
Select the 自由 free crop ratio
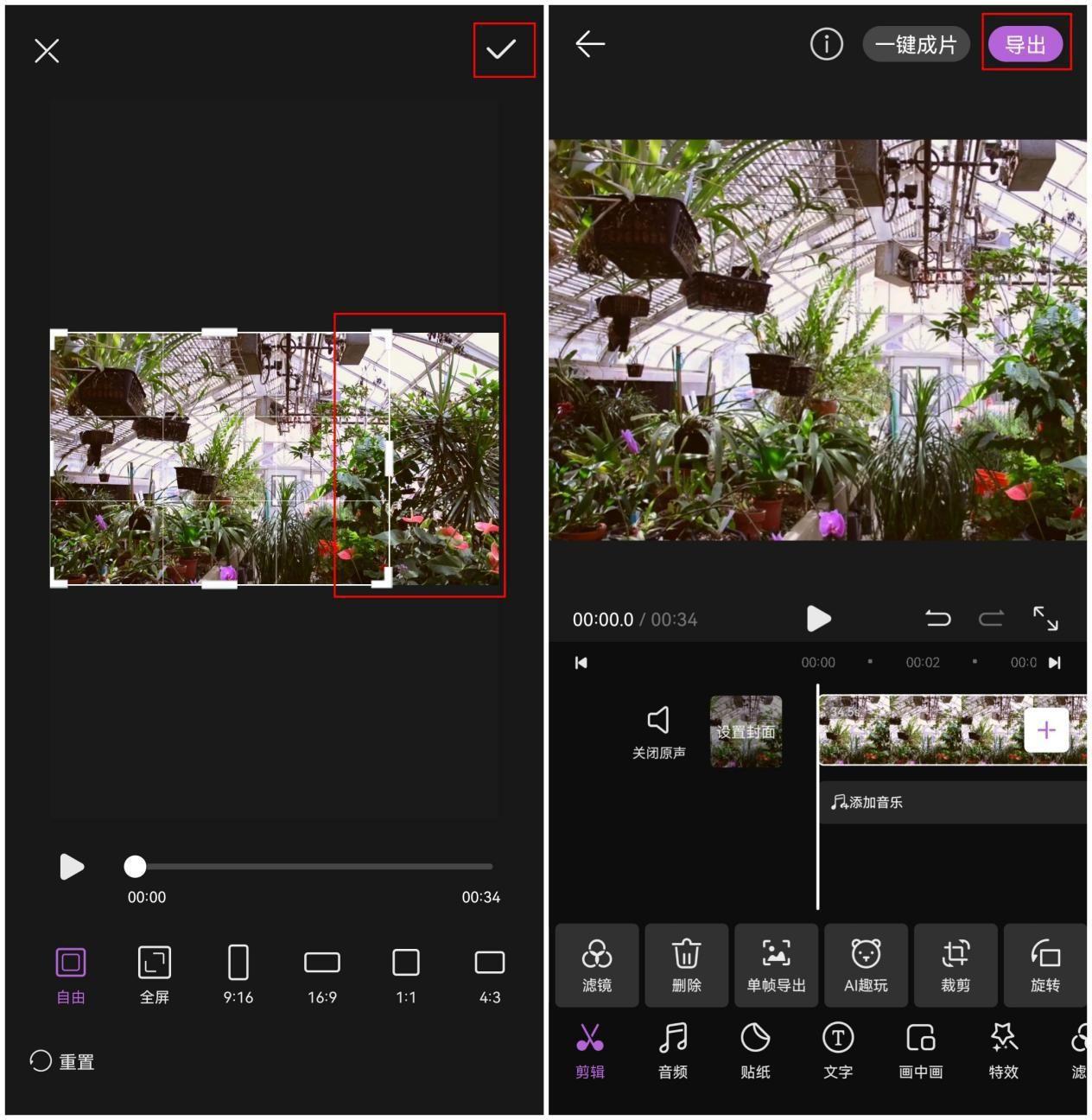(71, 976)
